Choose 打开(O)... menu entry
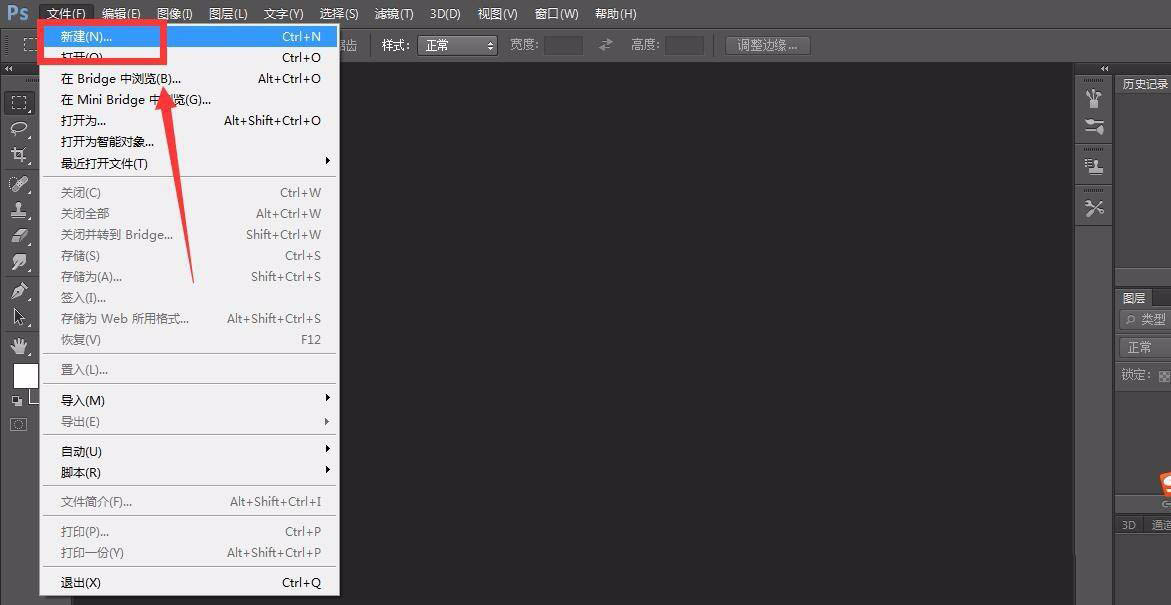 [189, 58]
